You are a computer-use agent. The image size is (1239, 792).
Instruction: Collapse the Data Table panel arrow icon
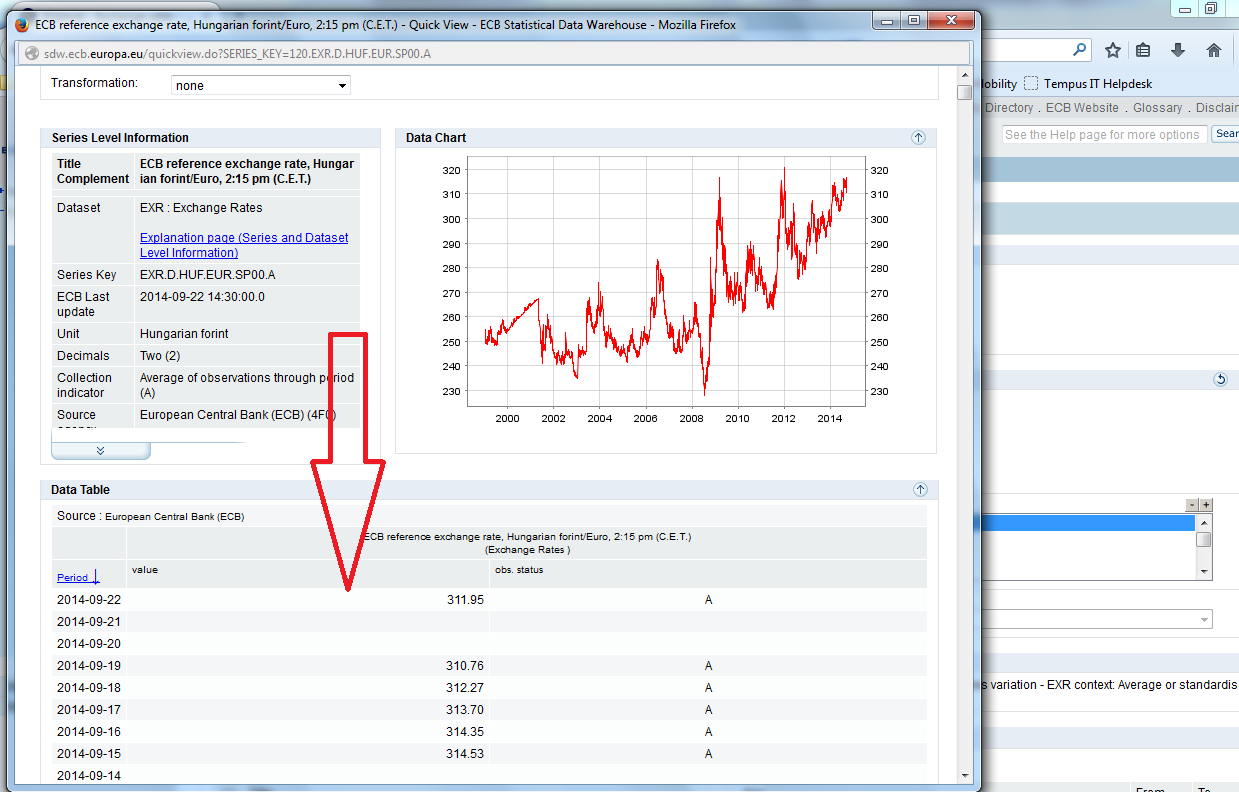click(920, 490)
